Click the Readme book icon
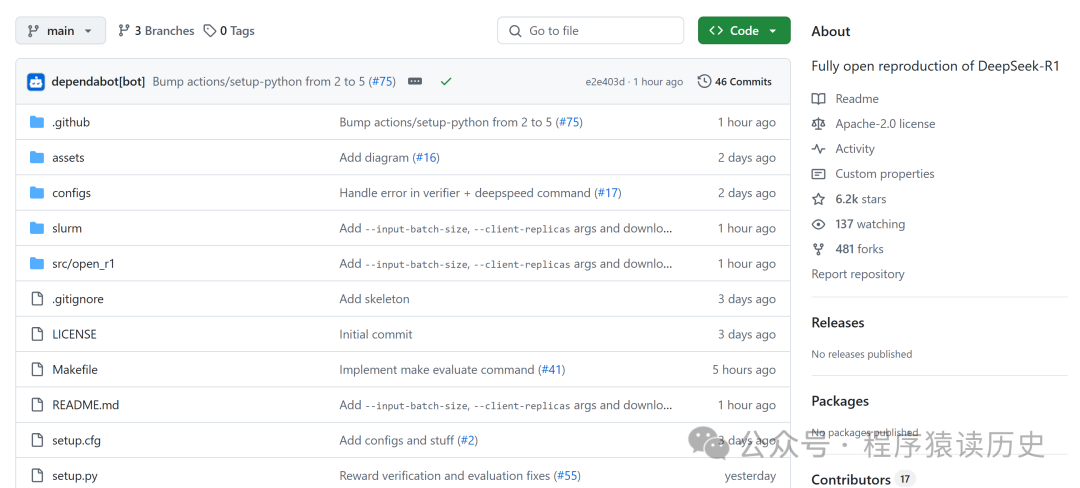Image resolution: width=1080 pixels, height=488 pixels. (819, 99)
